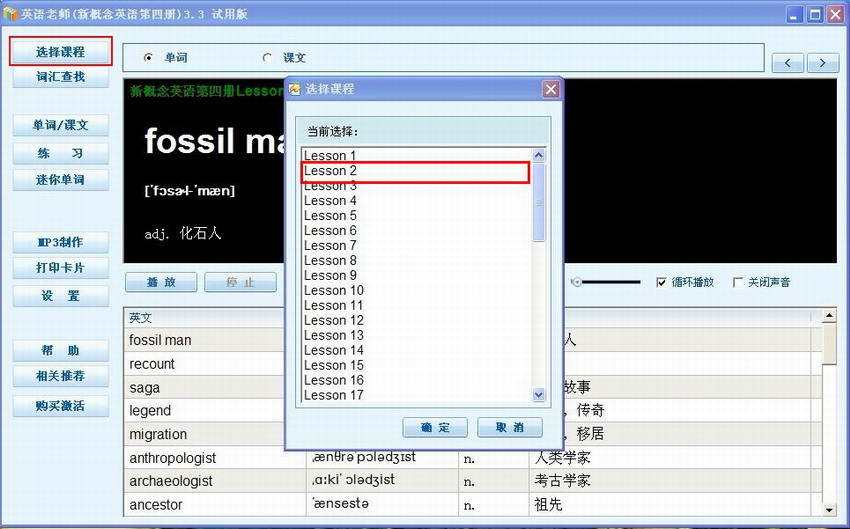Open the 设置 settings button
The width and height of the screenshot is (850, 529).
coord(60,296)
